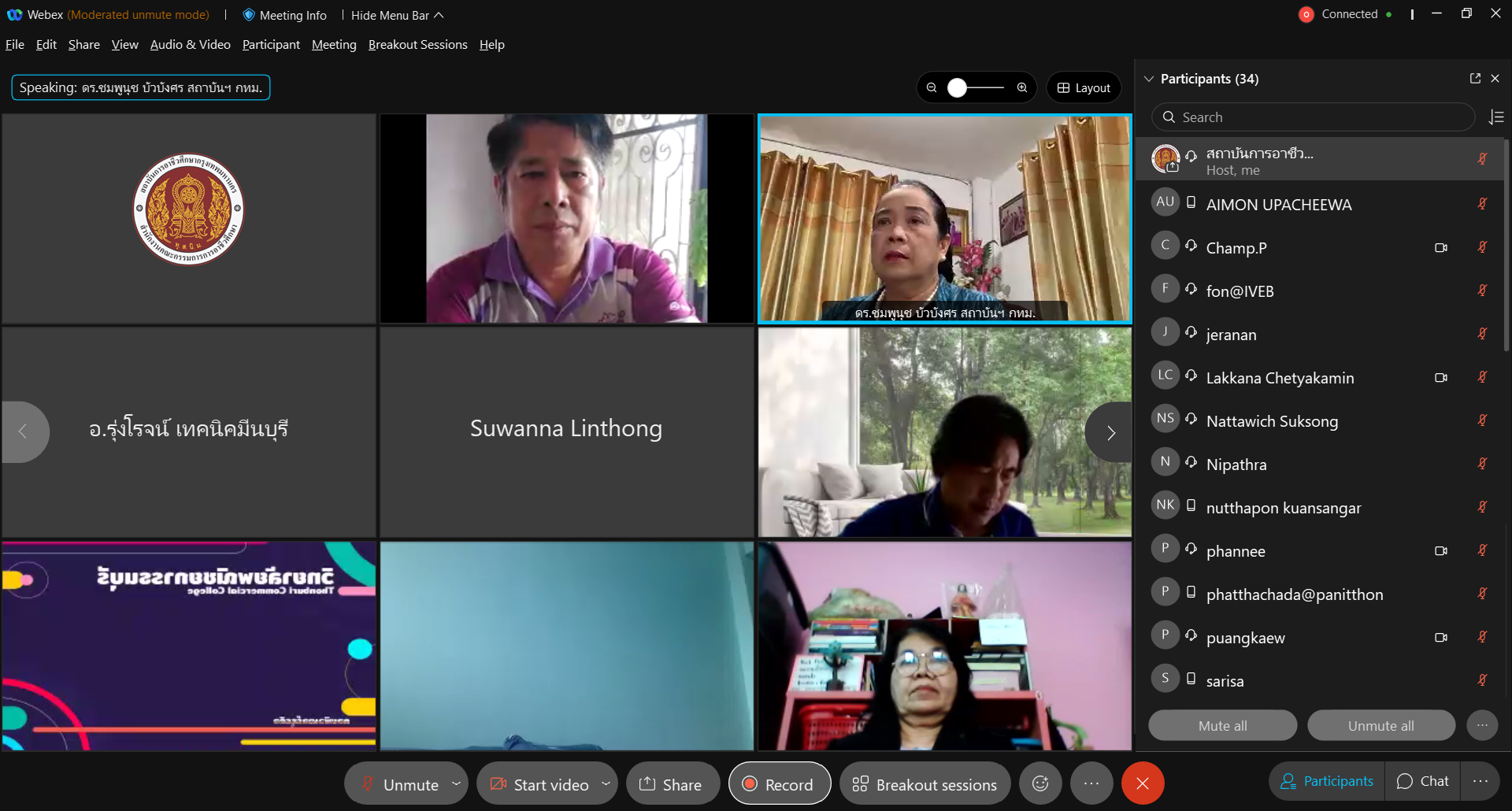Open more options next to Unmute all
The height and width of the screenshot is (811, 1512).
point(1482,725)
